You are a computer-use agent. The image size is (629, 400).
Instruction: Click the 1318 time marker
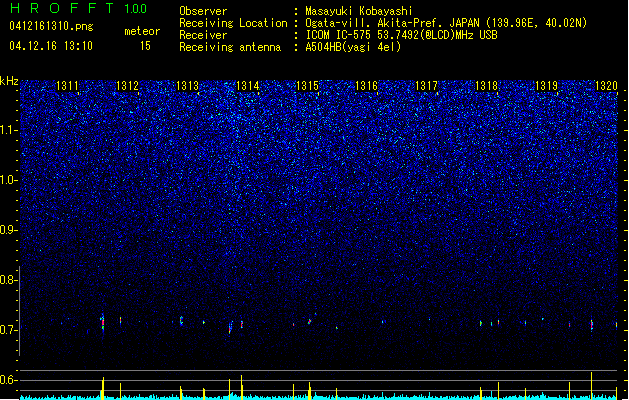486,85
